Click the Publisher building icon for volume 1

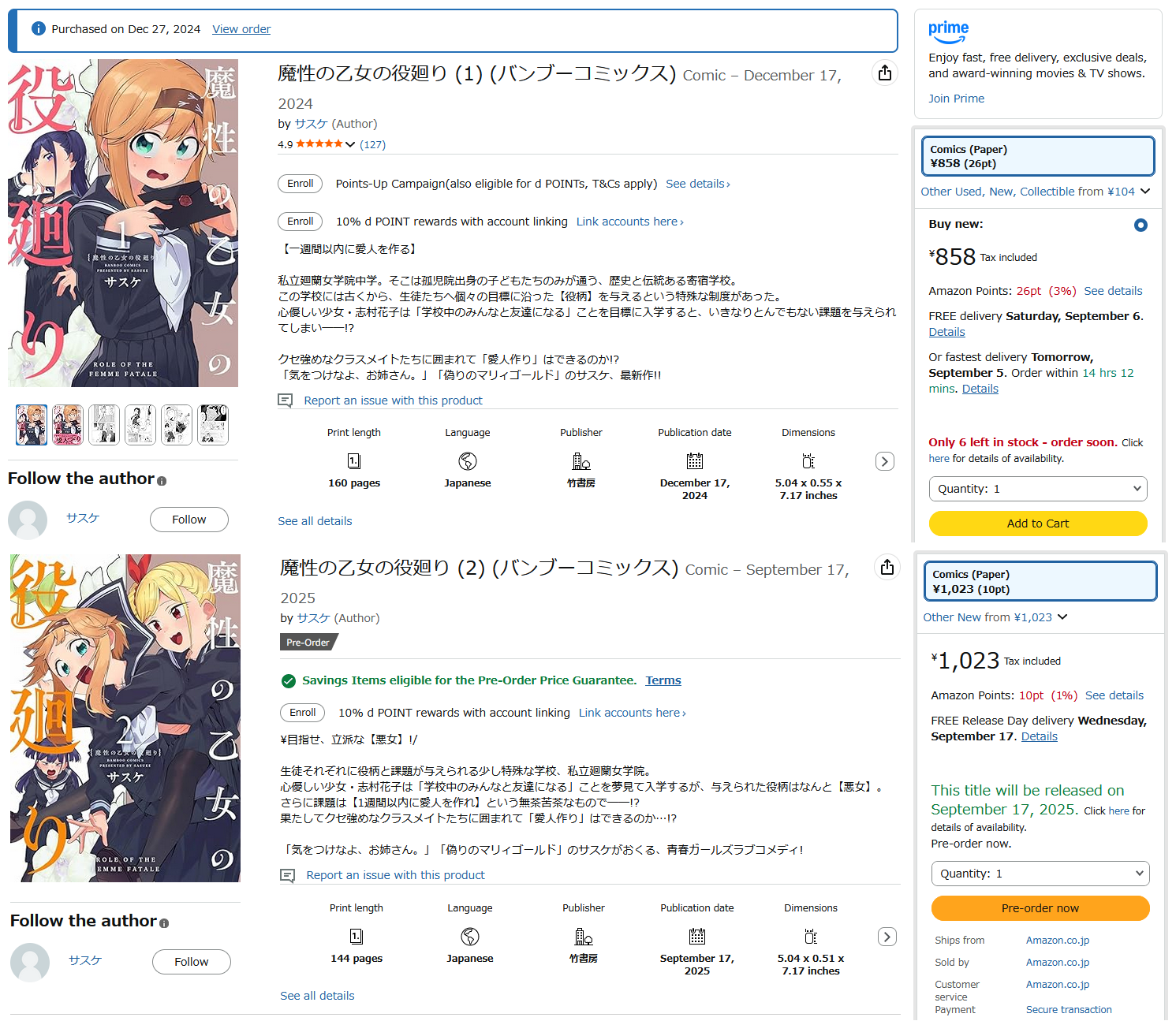[x=581, y=461]
